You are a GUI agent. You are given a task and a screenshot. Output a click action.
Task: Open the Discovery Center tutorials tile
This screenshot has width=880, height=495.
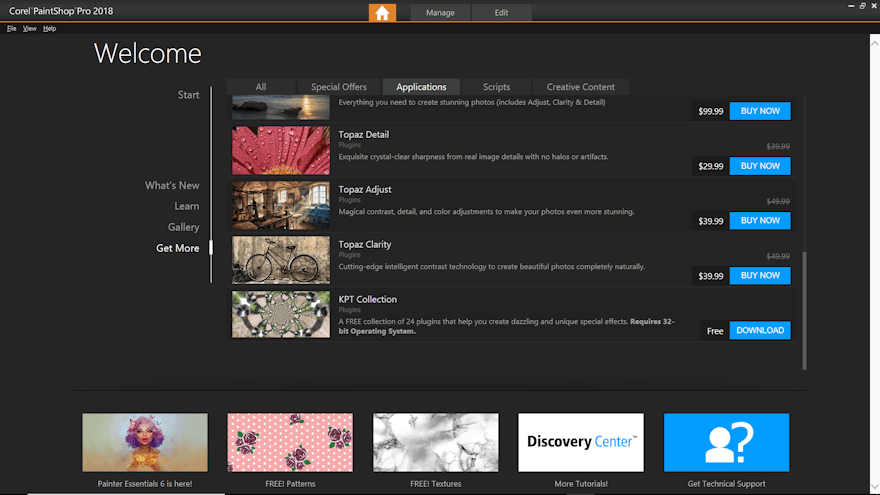point(581,442)
